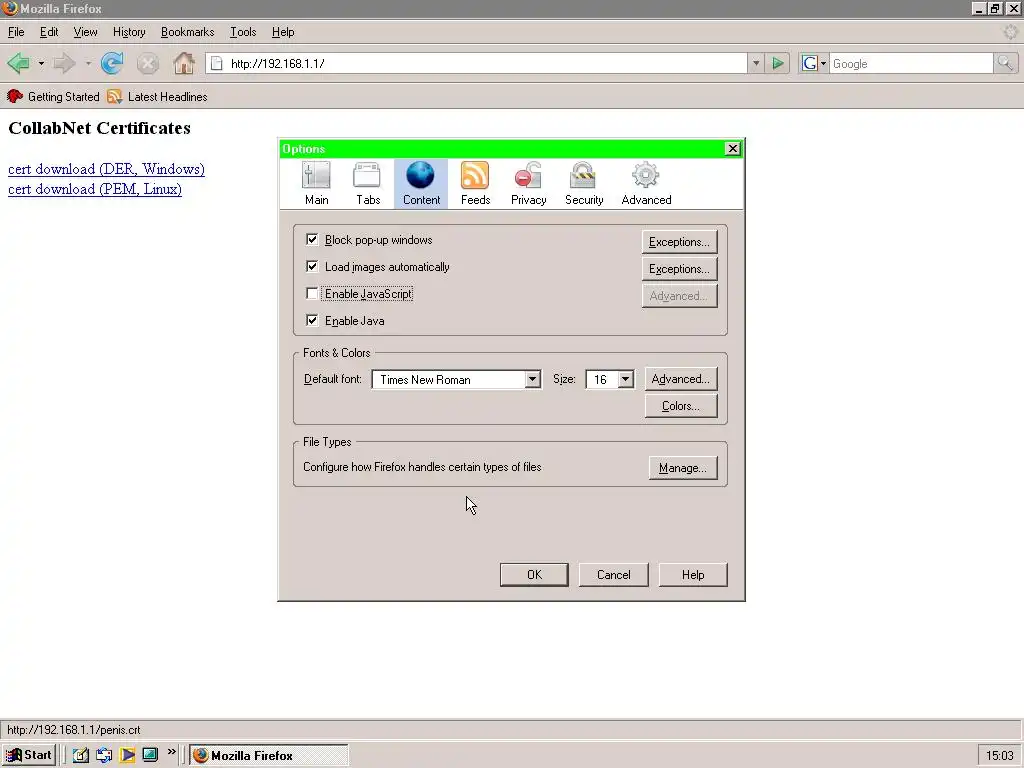Go back with the green Back arrow

[x=19, y=63]
